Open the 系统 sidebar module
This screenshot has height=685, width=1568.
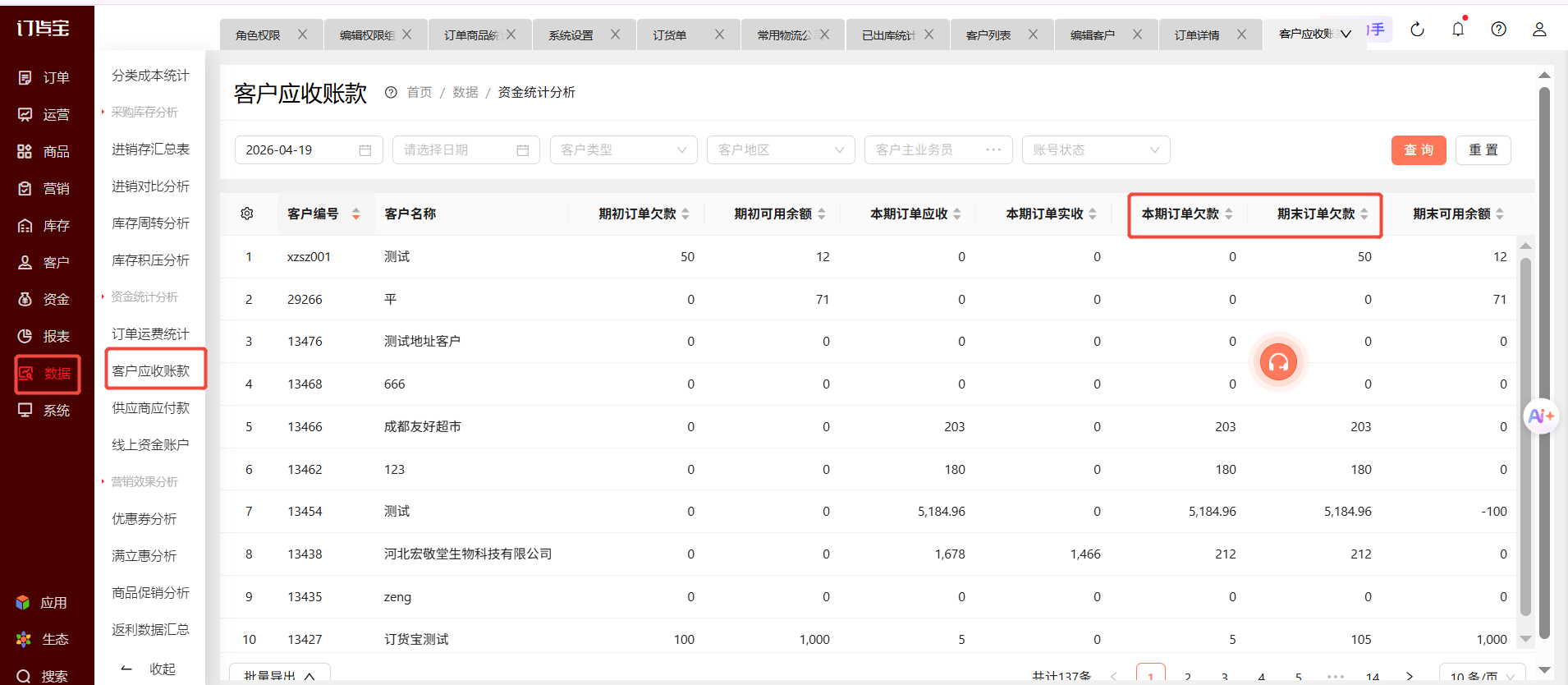[x=45, y=410]
